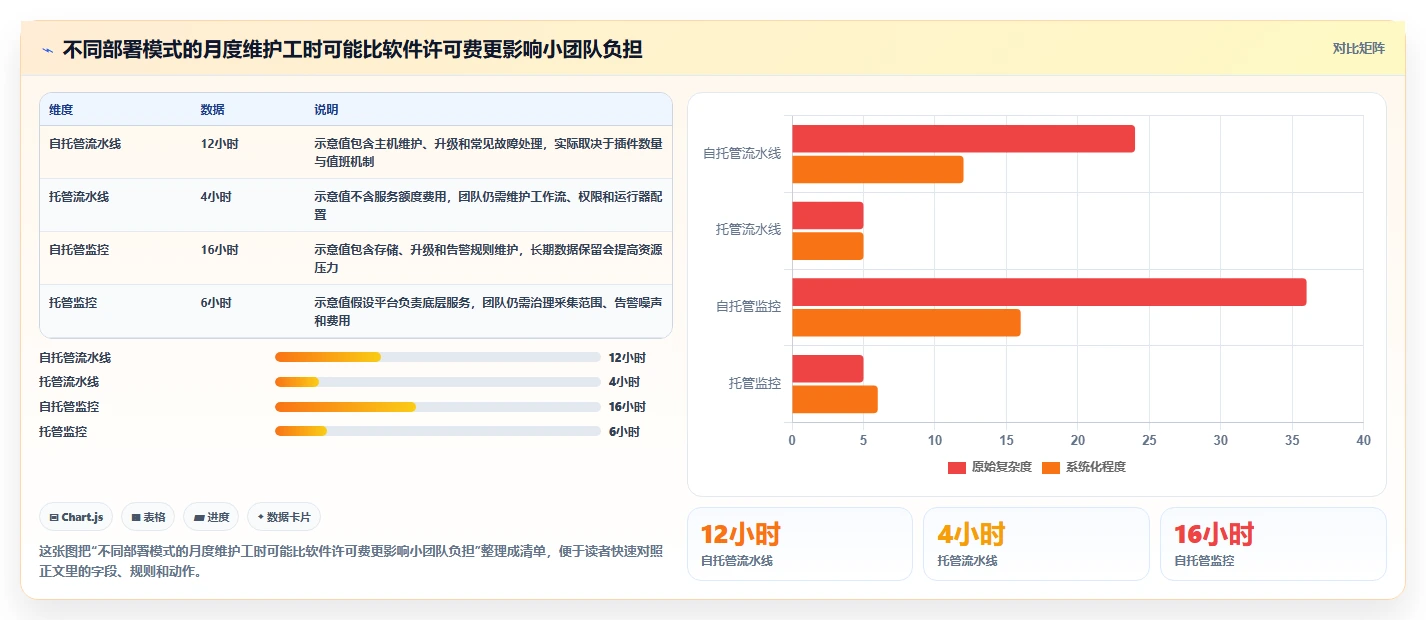The height and width of the screenshot is (620, 1426).
Task: Click the orange bar for 托管监控 in the chart
Action: (x=834, y=399)
